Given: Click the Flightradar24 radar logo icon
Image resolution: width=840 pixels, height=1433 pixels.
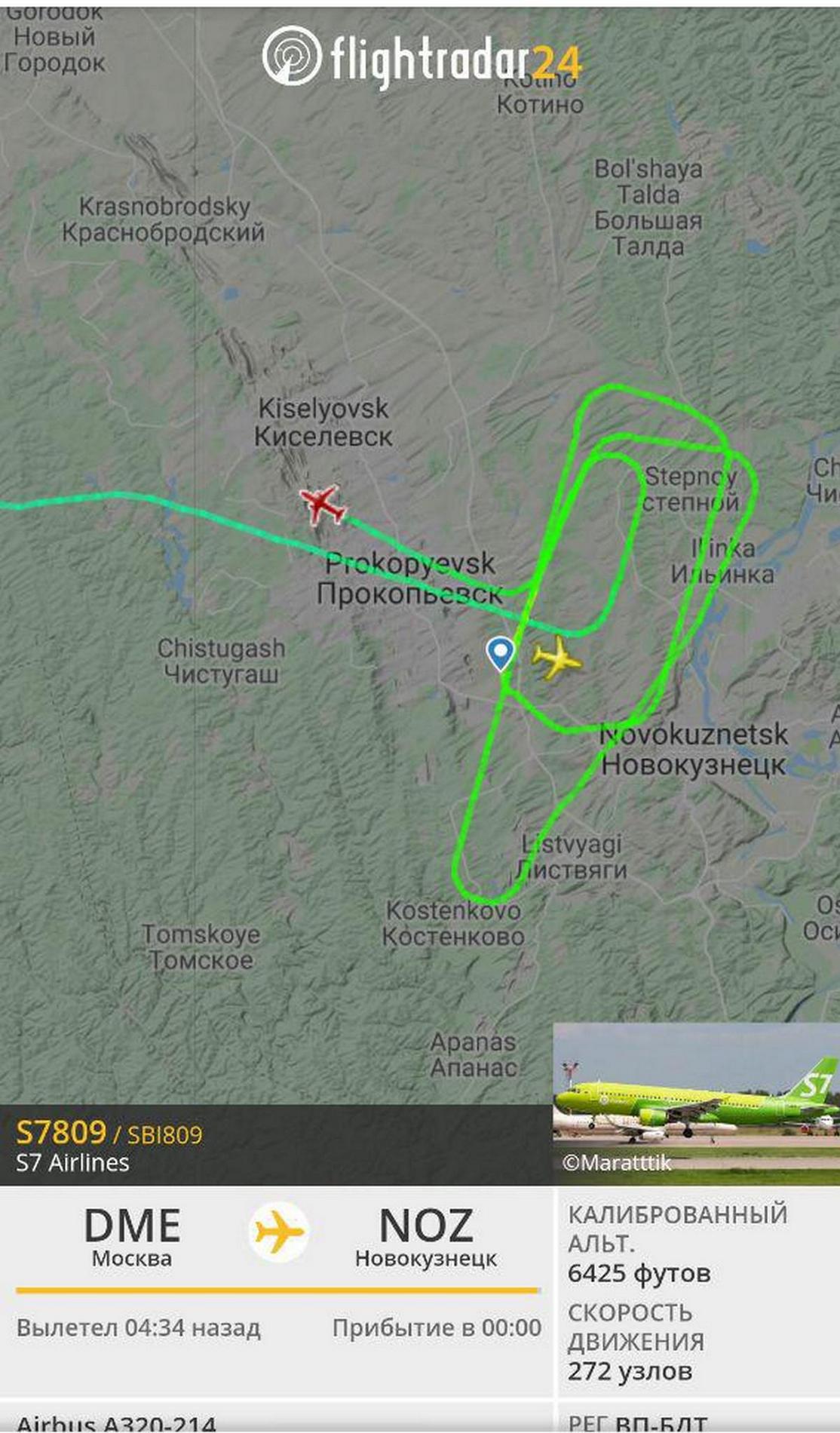Looking at the screenshot, I should tap(292, 56).
